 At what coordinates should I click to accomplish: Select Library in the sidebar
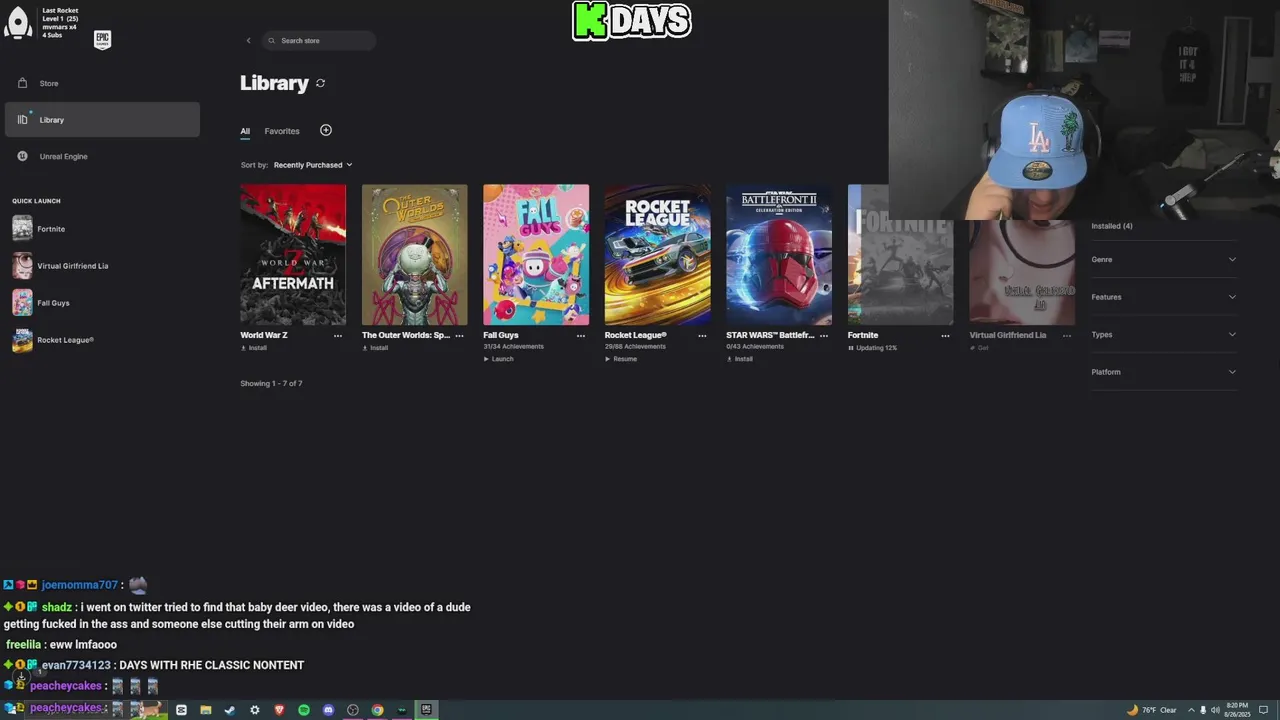tap(100, 120)
